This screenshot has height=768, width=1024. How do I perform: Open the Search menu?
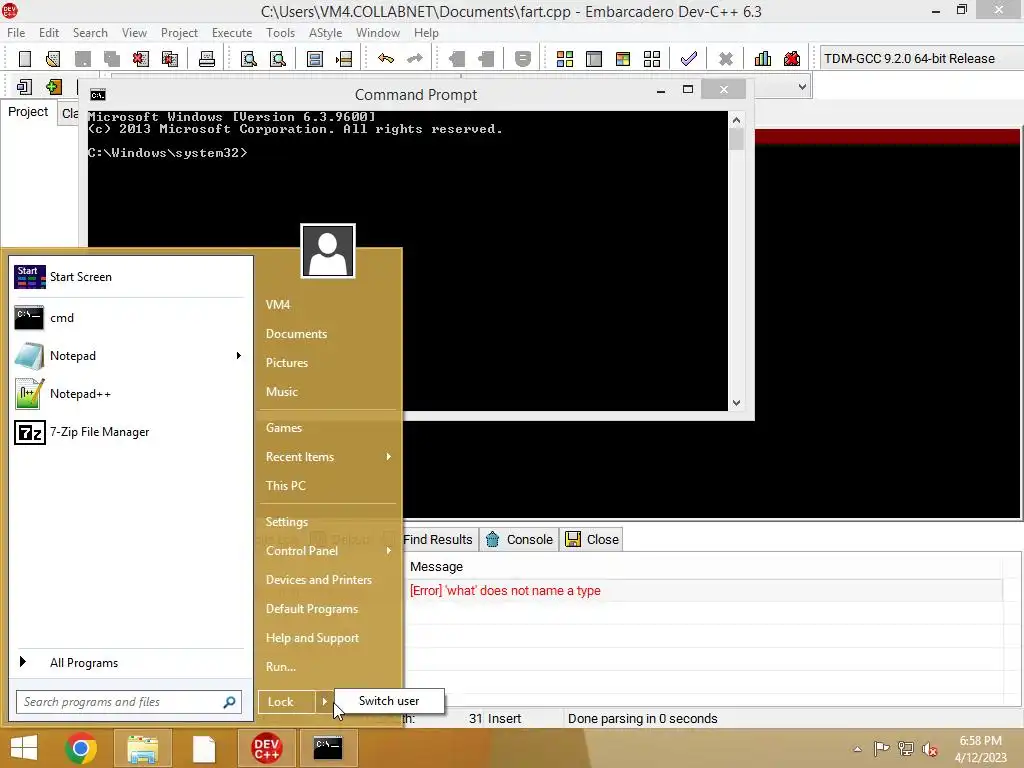coord(90,33)
